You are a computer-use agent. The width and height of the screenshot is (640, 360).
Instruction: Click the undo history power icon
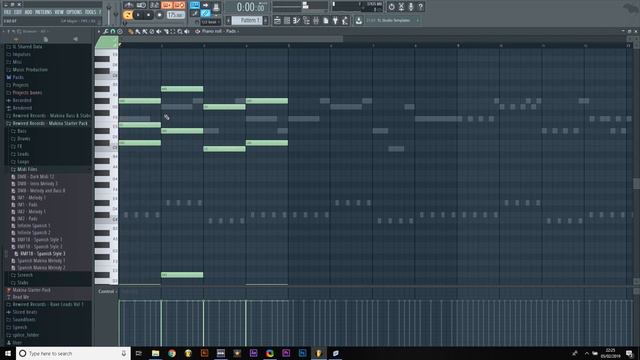[x=391, y=7]
